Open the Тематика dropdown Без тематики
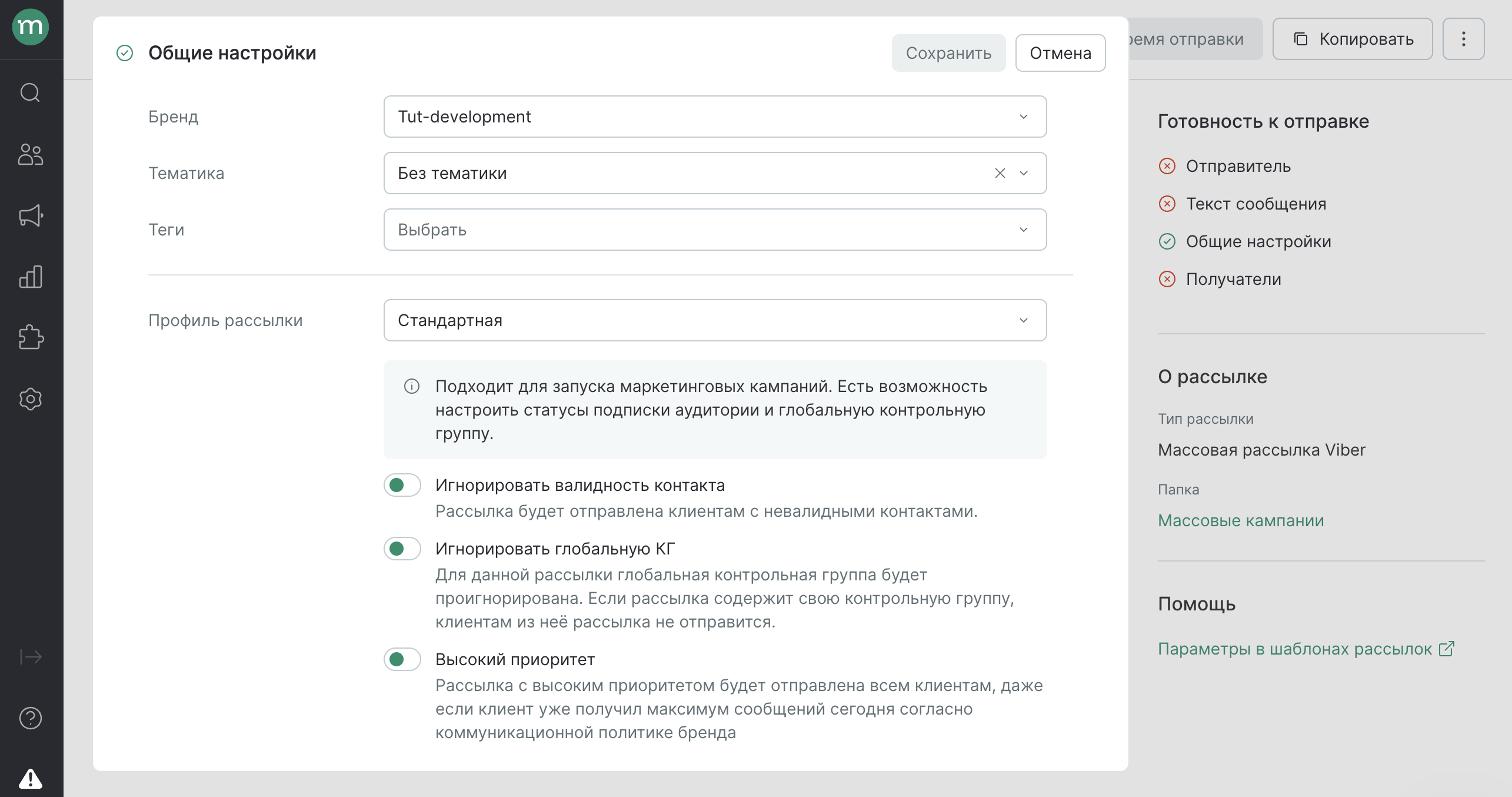 coord(715,173)
